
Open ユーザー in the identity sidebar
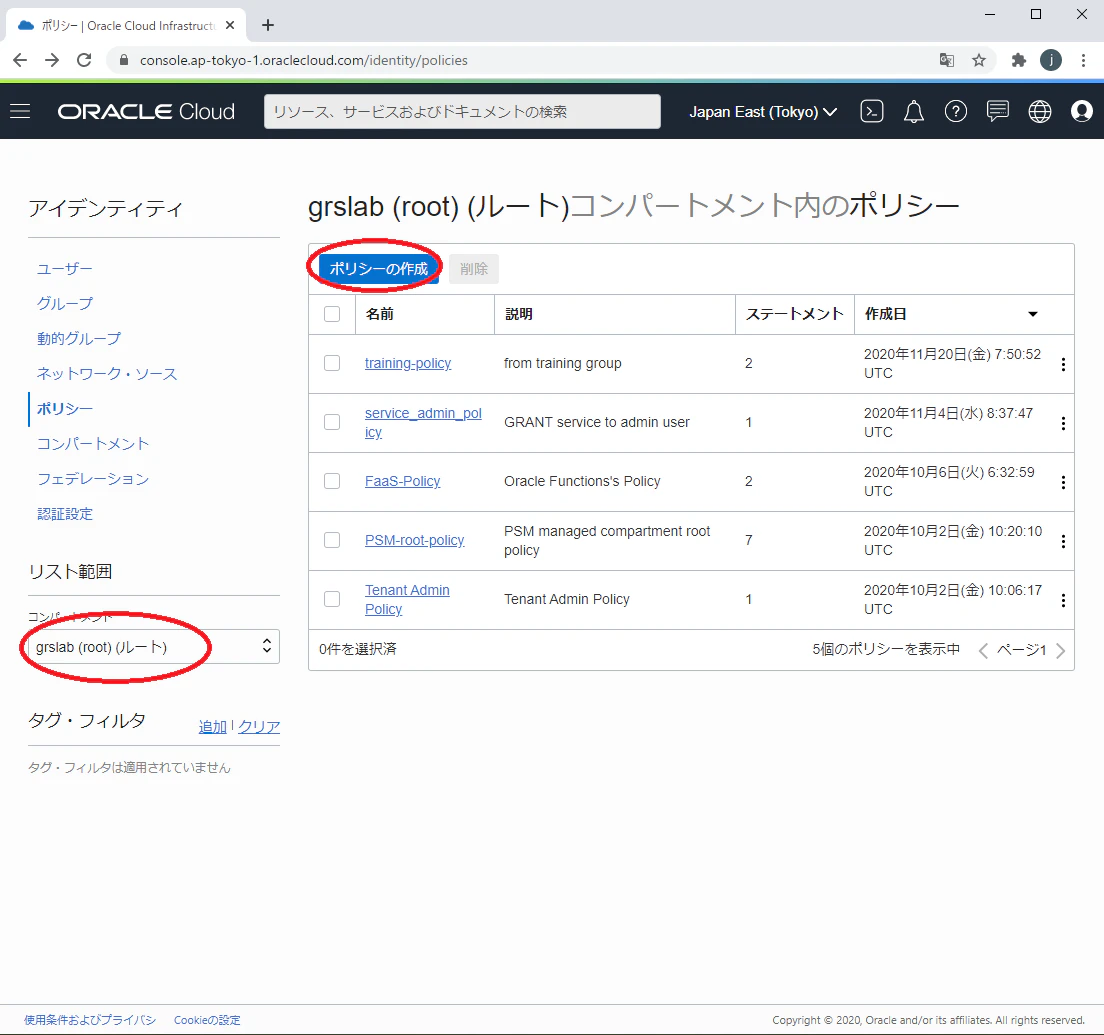coord(65,269)
